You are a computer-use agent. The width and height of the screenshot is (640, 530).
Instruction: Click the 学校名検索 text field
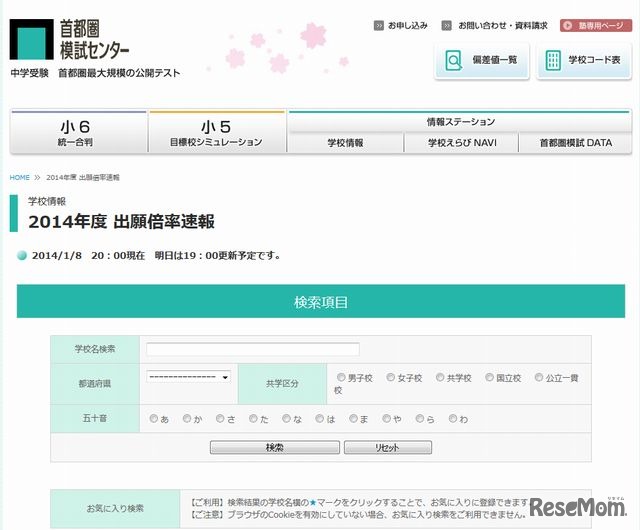point(253,350)
